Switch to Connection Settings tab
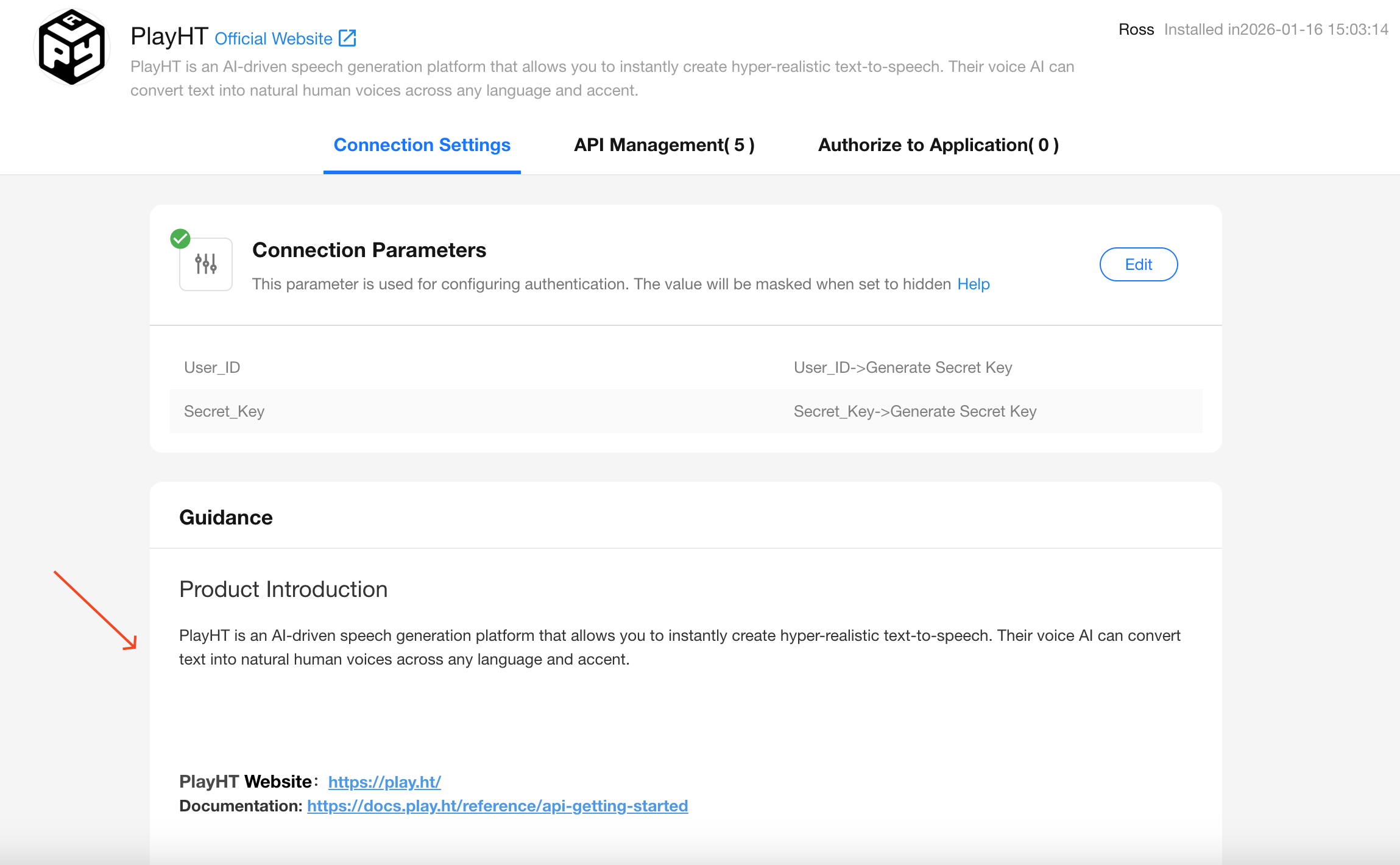This screenshot has width=1400, height=865. click(422, 145)
